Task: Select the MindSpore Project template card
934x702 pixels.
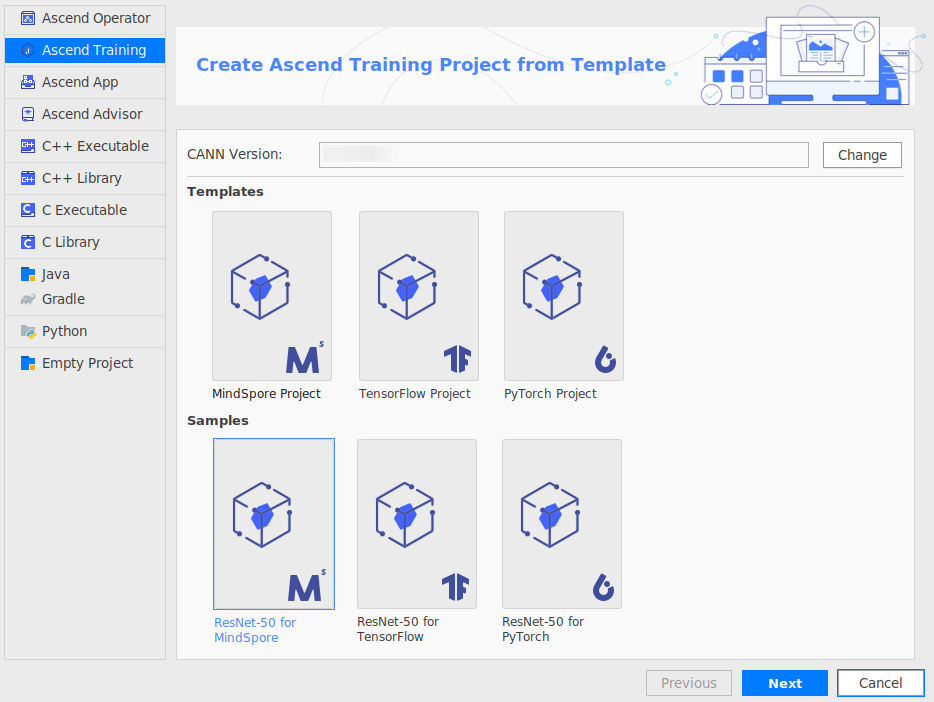Action: 272,296
